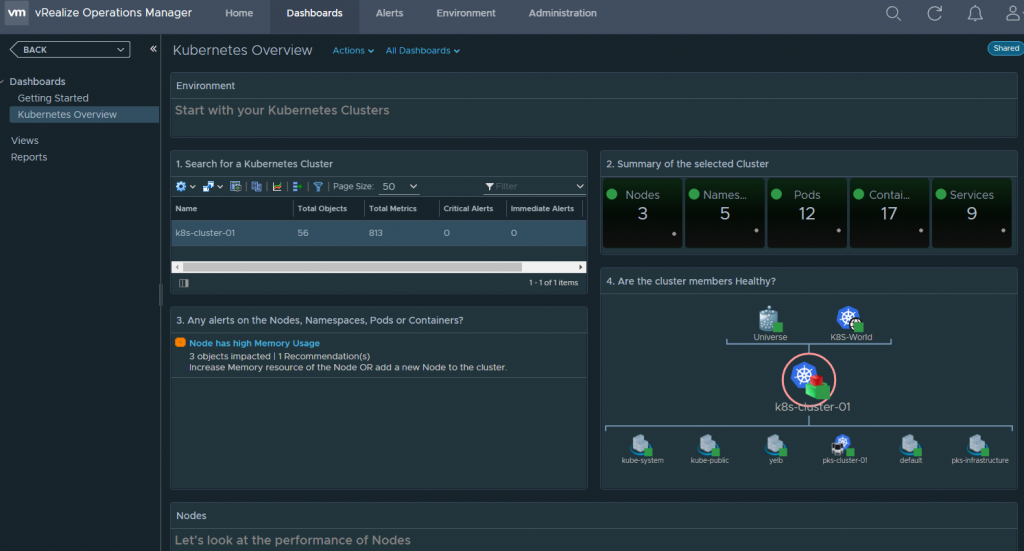
Task: Select the kube-system namespace icon
Action: tap(642, 443)
